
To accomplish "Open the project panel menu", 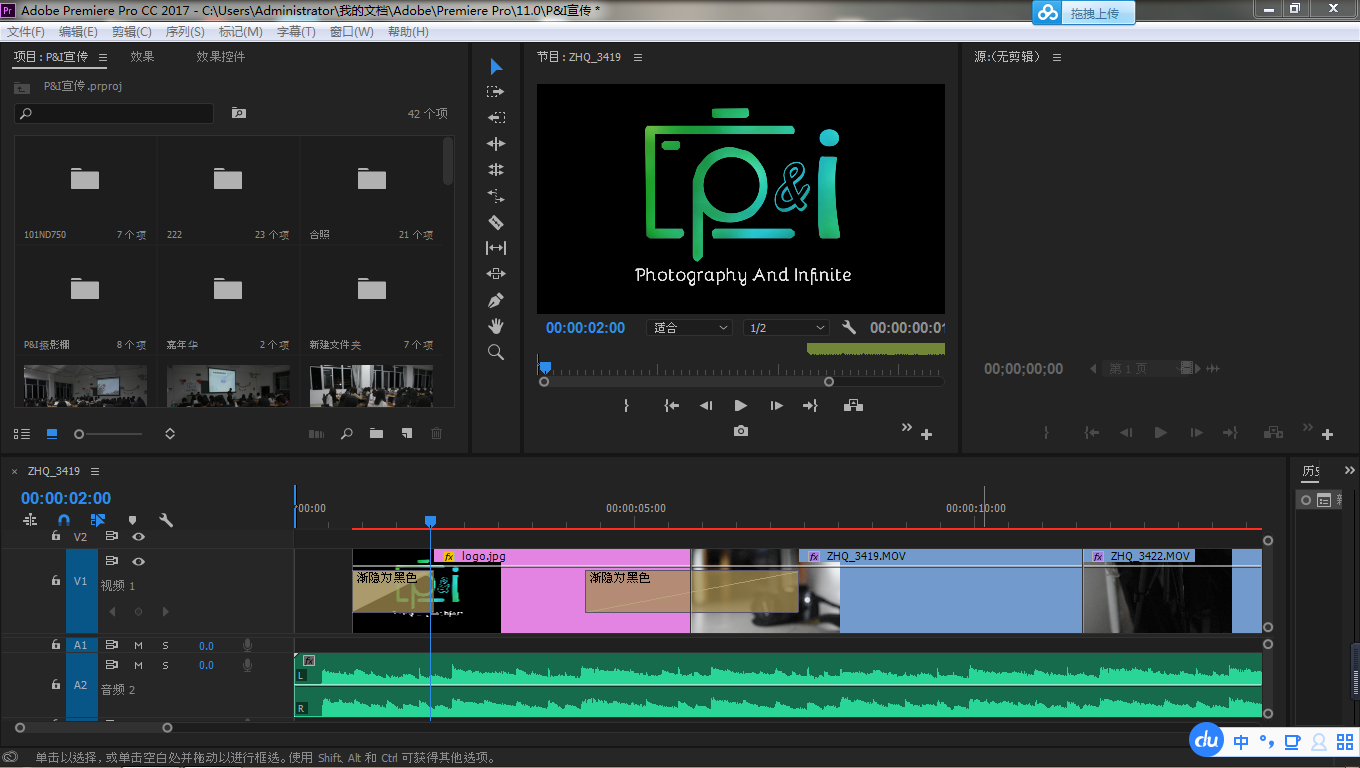I will [x=103, y=57].
